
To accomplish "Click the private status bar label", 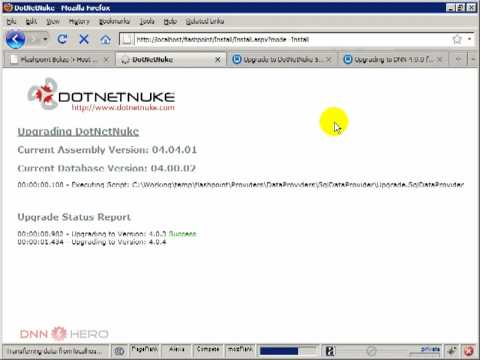I will 430,349.
